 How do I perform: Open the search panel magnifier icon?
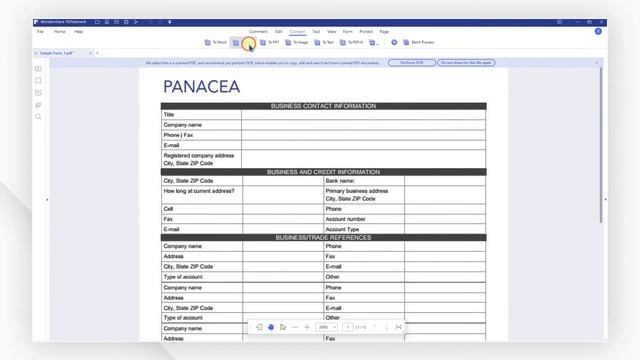pyautogui.click(x=38, y=117)
